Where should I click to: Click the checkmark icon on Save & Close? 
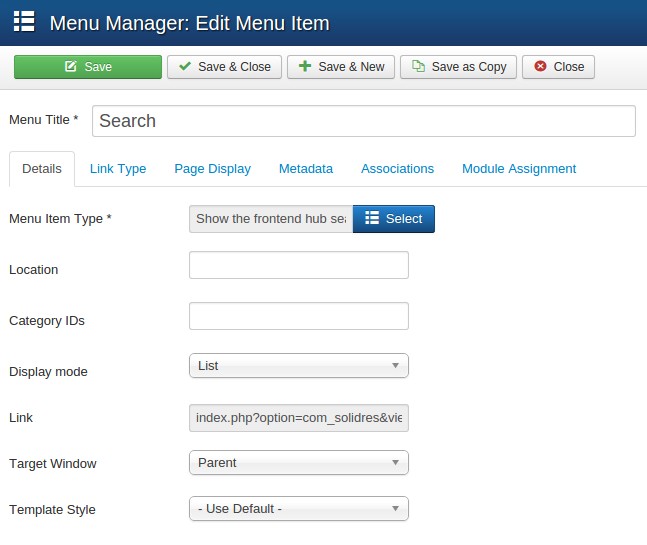click(x=185, y=67)
